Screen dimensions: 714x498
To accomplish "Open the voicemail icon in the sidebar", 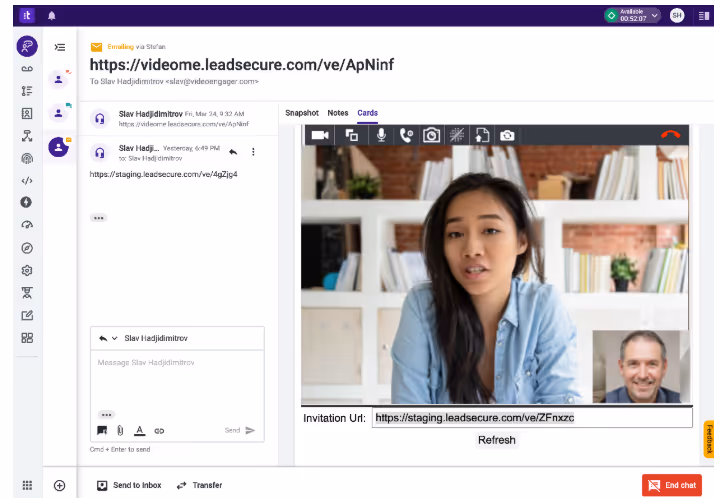I will (x=27, y=69).
